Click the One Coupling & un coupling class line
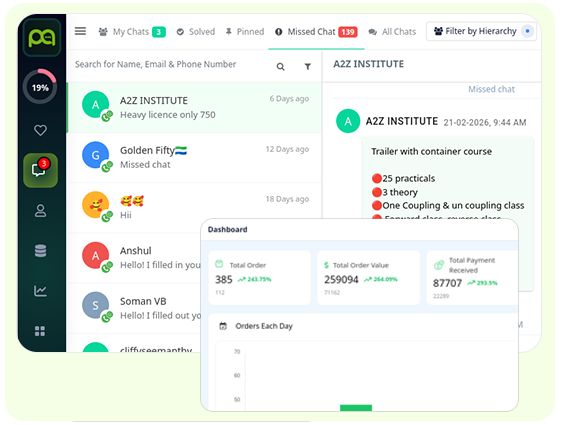 (448, 206)
